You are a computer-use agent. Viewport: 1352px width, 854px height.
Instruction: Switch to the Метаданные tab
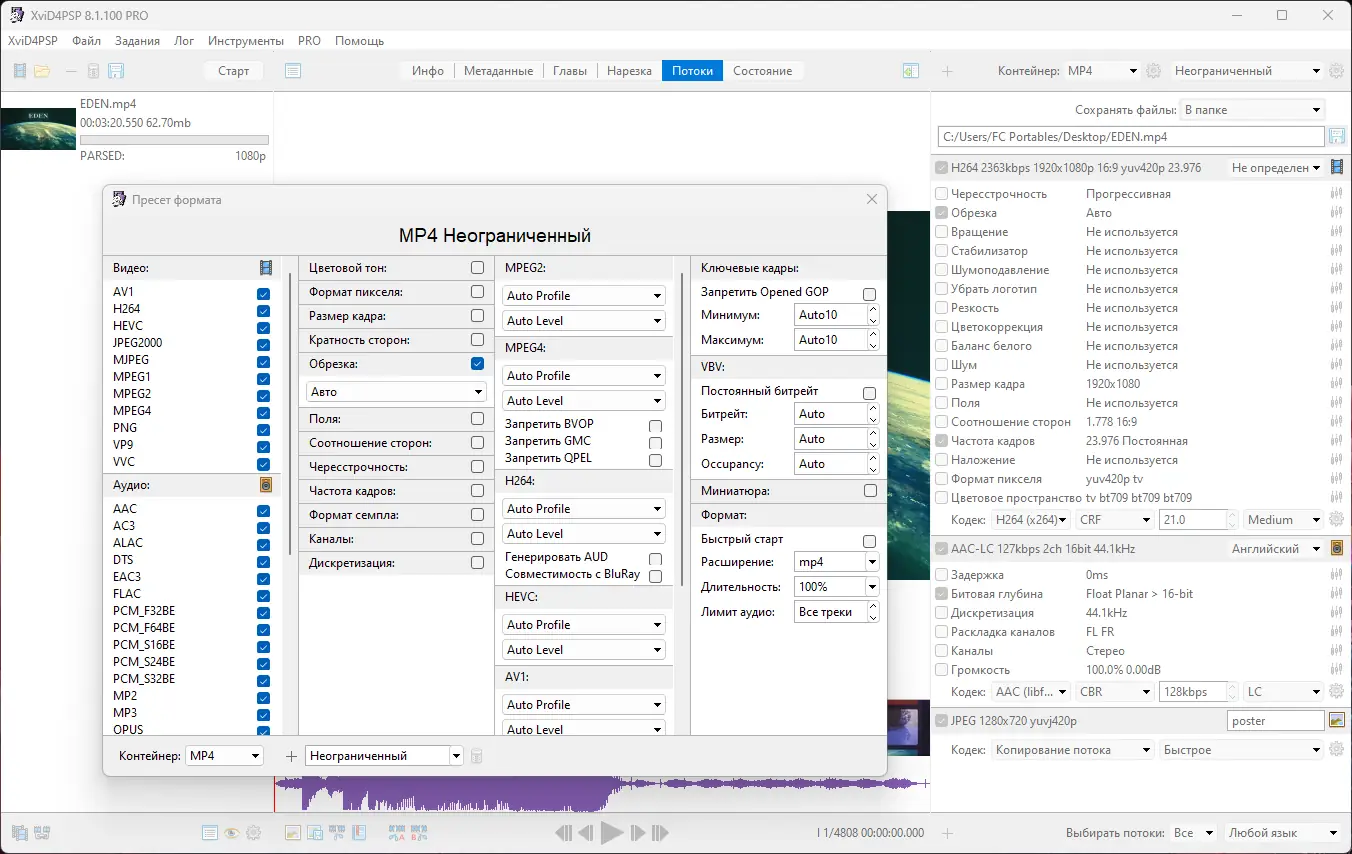(500, 71)
